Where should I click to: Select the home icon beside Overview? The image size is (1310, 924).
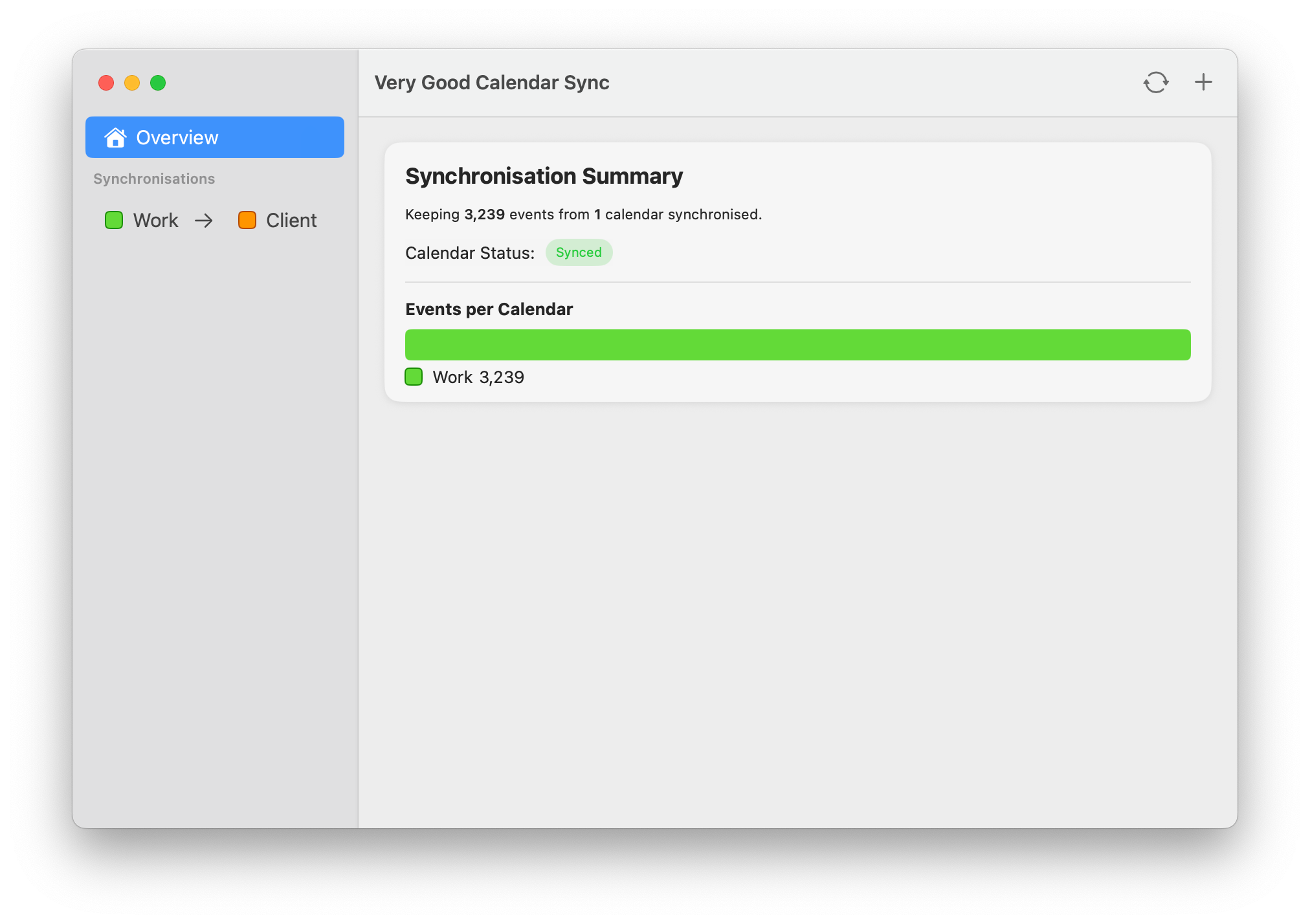[115, 137]
